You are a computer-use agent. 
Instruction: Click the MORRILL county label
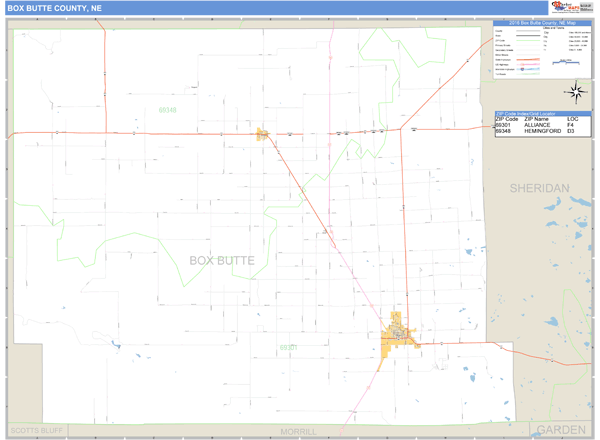[x=297, y=431]
